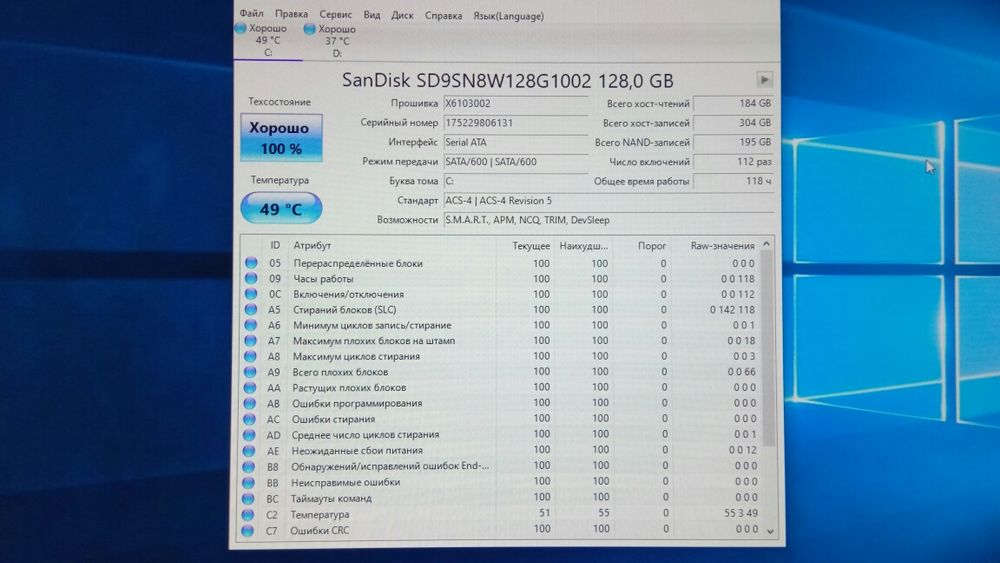Open the Сервис menu
Screen dimensions: 1000x563
335,15
